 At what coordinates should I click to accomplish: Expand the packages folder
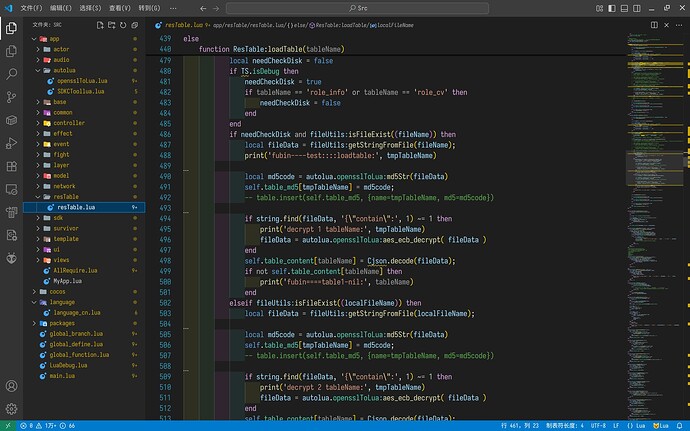click(x=34, y=323)
